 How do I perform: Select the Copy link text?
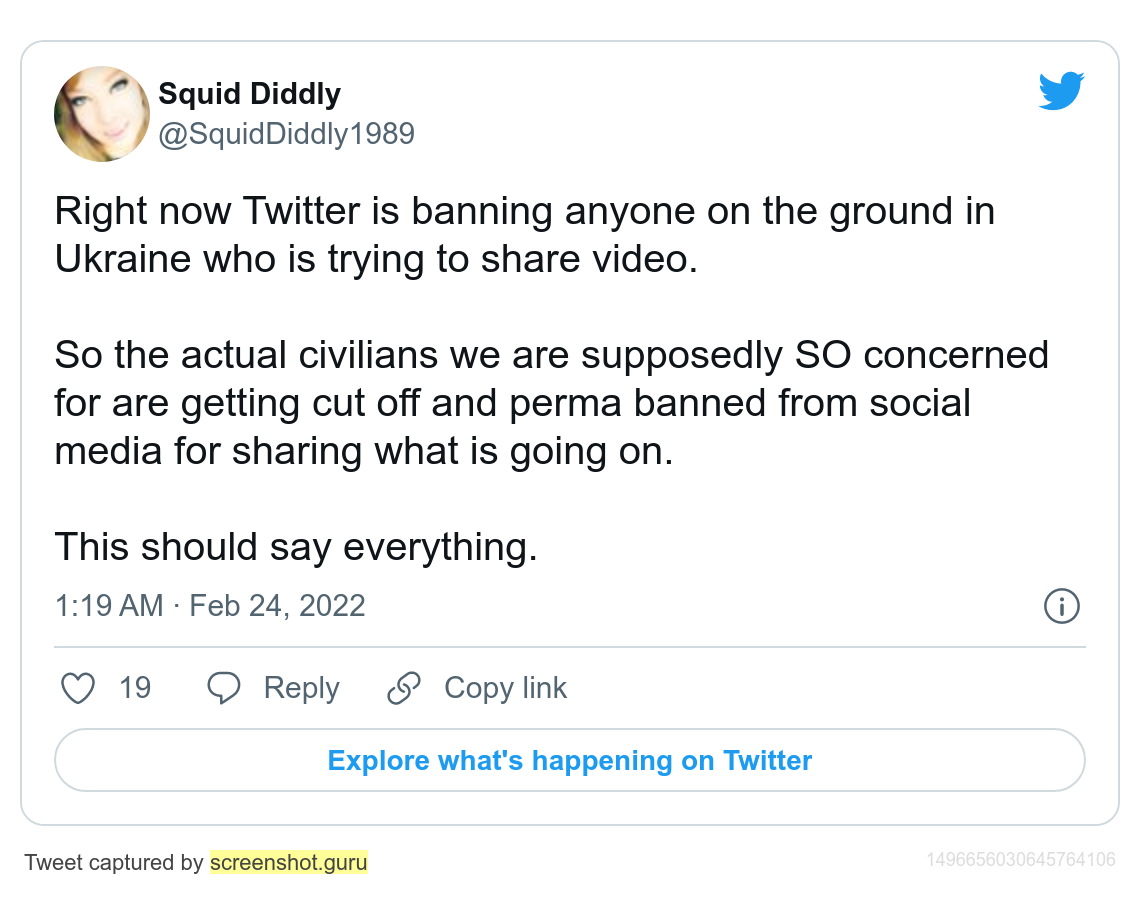[x=505, y=688]
